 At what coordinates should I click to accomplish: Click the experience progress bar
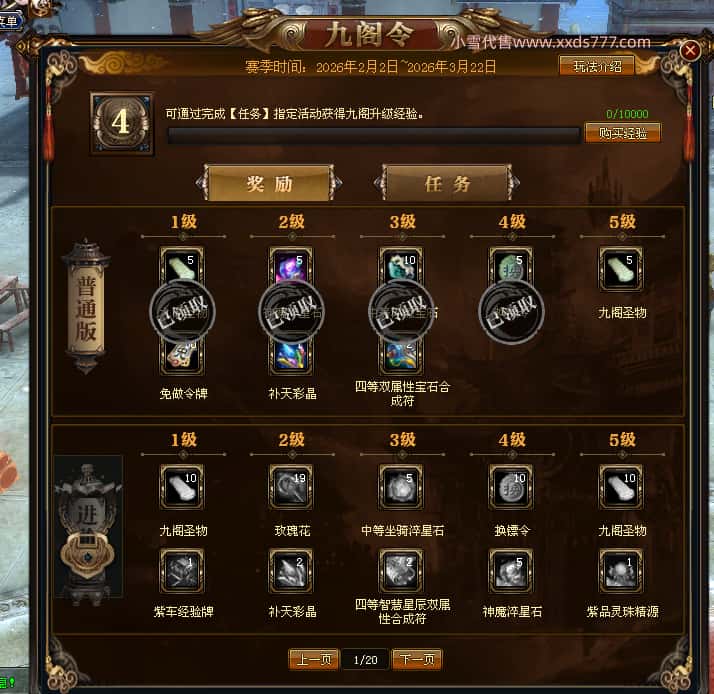(373, 135)
